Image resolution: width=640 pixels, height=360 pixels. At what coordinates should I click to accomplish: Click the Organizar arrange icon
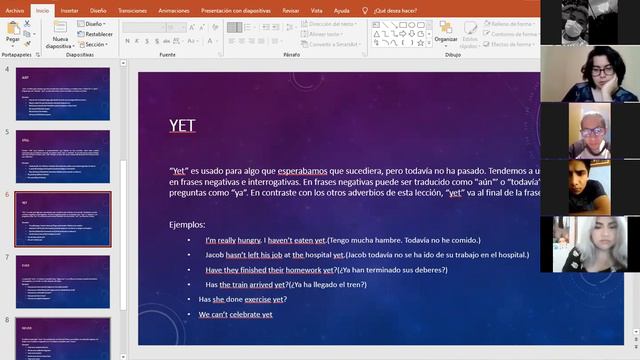click(446, 28)
